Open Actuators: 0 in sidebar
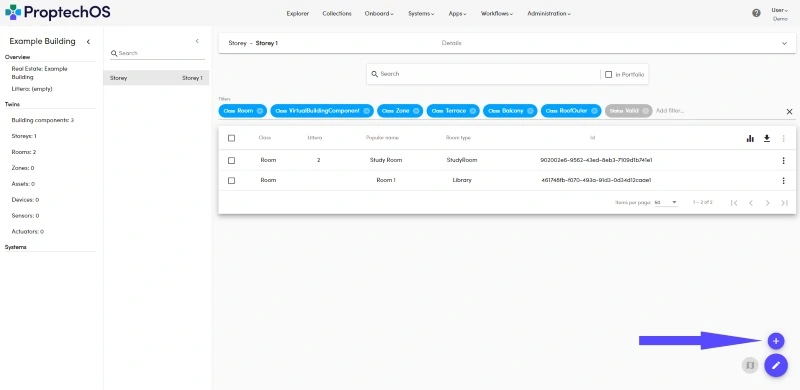The image size is (800, 390). pyautogui.click(x=28, y=231)
